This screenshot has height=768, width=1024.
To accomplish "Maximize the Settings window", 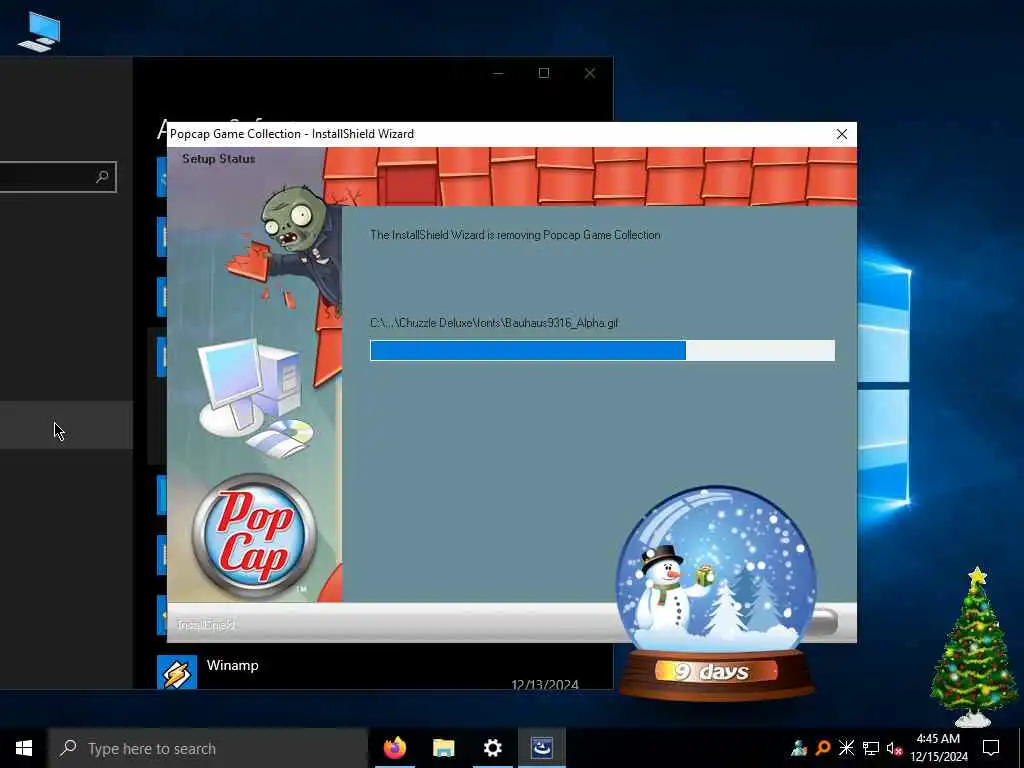I will tap(543, 73).
